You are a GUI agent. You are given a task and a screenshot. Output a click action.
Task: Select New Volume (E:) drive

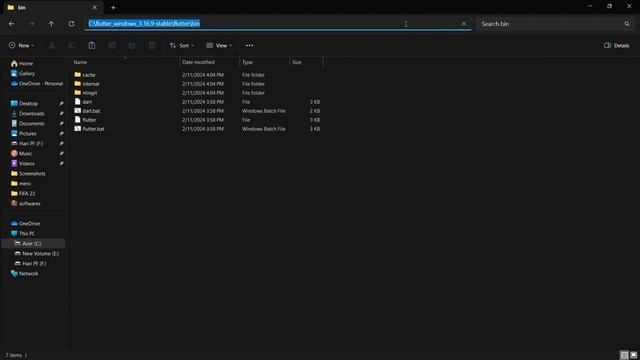[40, 253]
